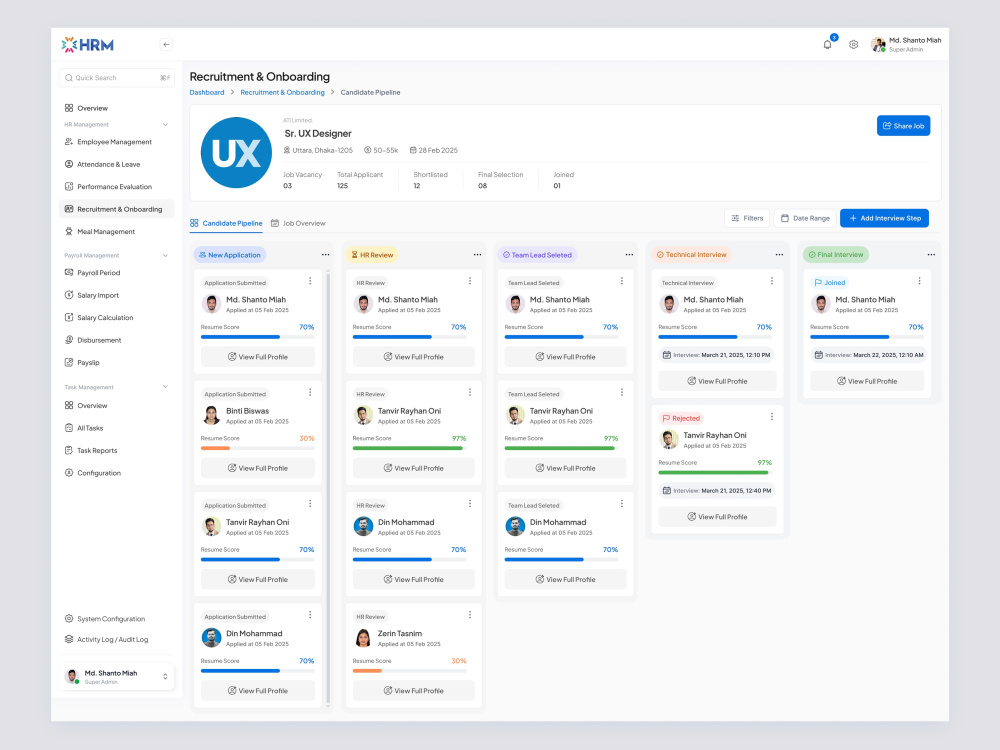Click the Task Reports sidebar icon
The height and width of the screenshot is (750, 1000).
click(x=69, y=450)
